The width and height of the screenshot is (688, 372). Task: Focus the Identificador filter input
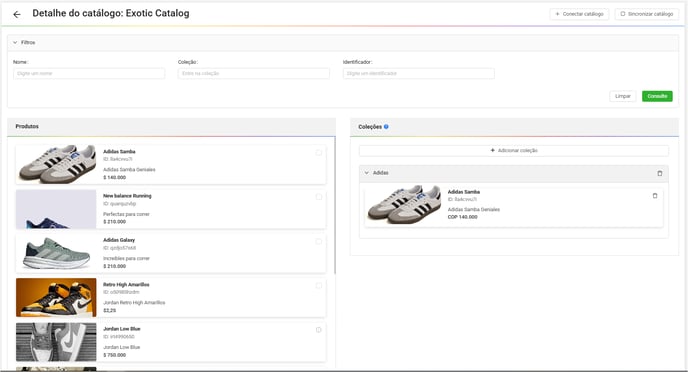point(419,73)
